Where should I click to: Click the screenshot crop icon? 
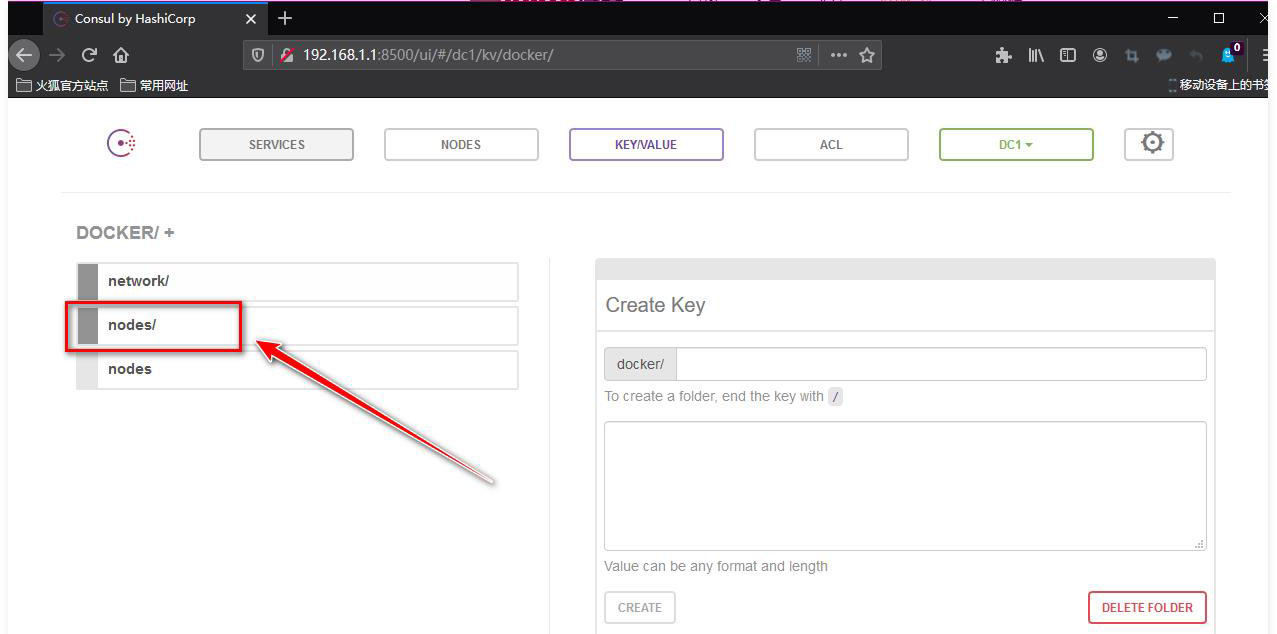tap(1132, 55)
